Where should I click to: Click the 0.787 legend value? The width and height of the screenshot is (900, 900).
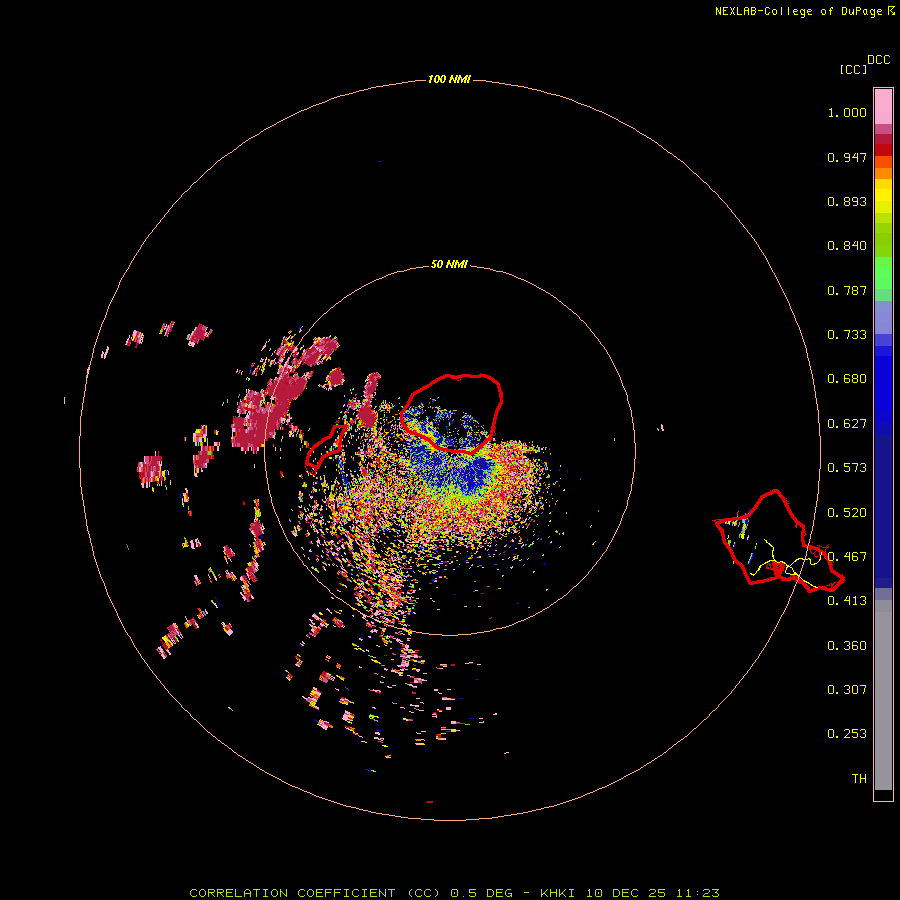(847, 290)
